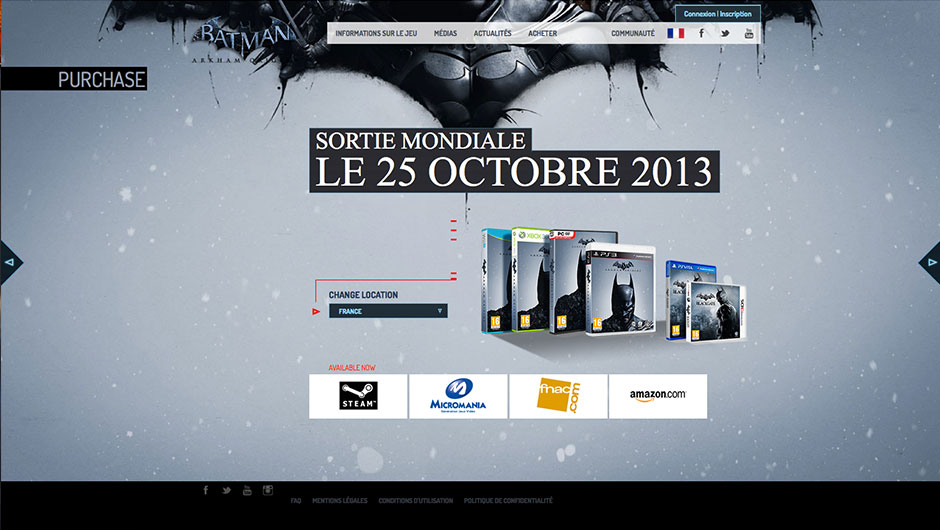Open the Actualités menu item

click(x=492, y=34)
